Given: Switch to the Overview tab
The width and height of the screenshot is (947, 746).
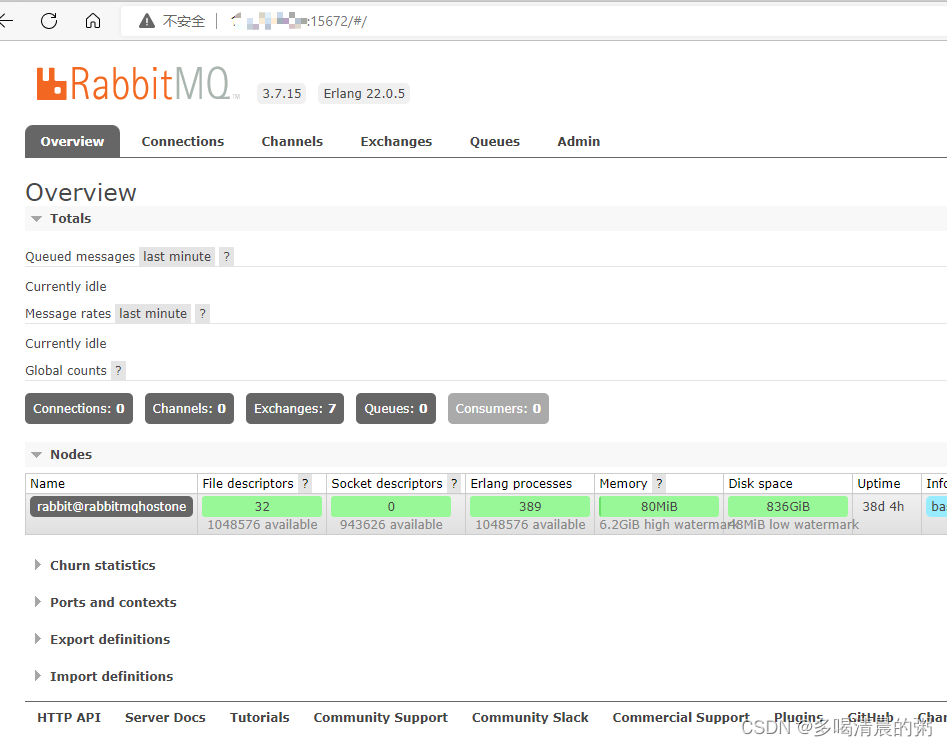Looking at the screenshot, I should [72, 141].
